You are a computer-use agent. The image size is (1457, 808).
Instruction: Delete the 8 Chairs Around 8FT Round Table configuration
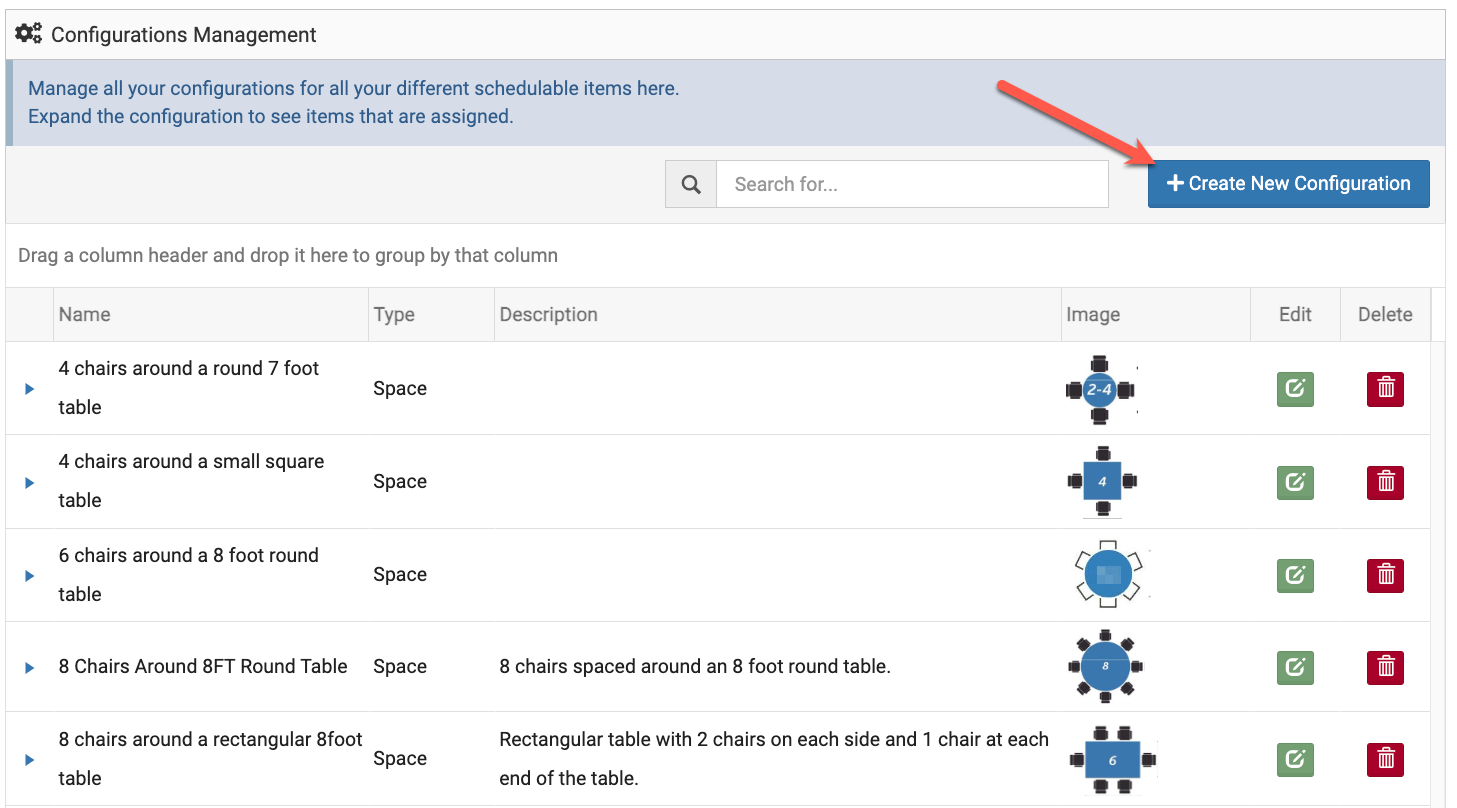tap(1385, 666)
